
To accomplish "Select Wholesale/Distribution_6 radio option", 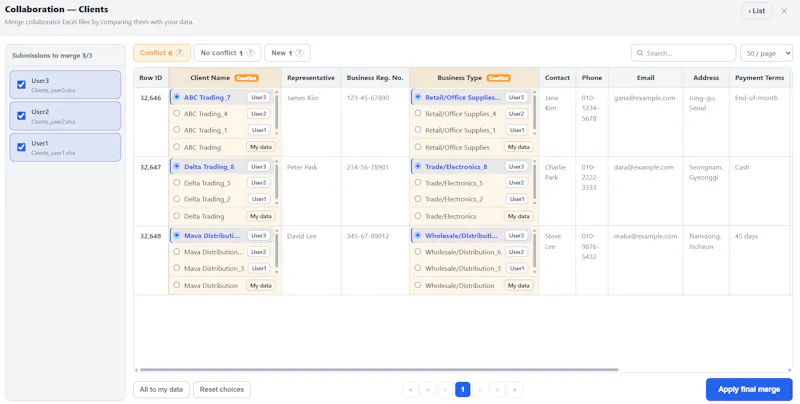I will point(418,251).
